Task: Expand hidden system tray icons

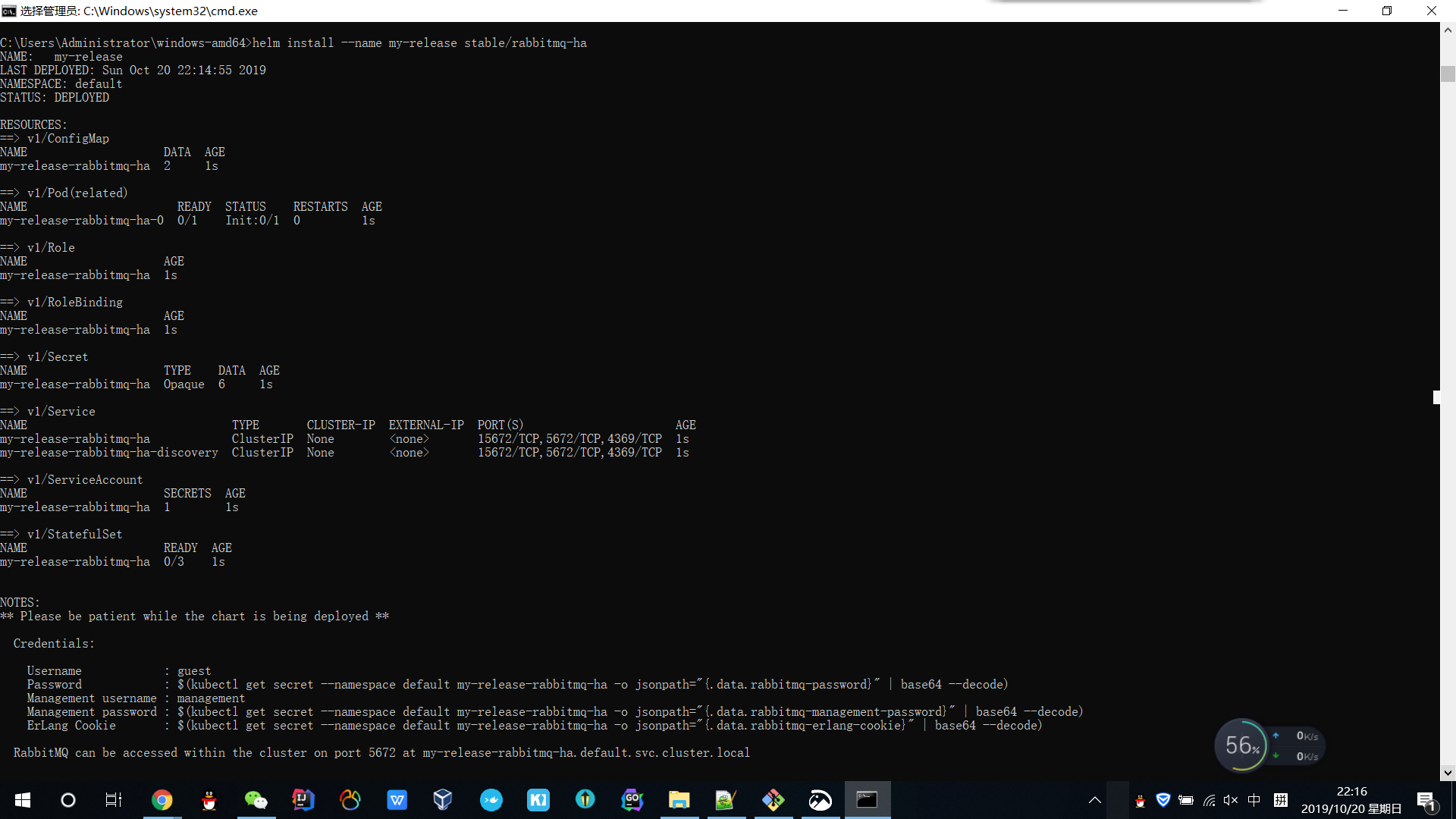Action: (1095, 800)
